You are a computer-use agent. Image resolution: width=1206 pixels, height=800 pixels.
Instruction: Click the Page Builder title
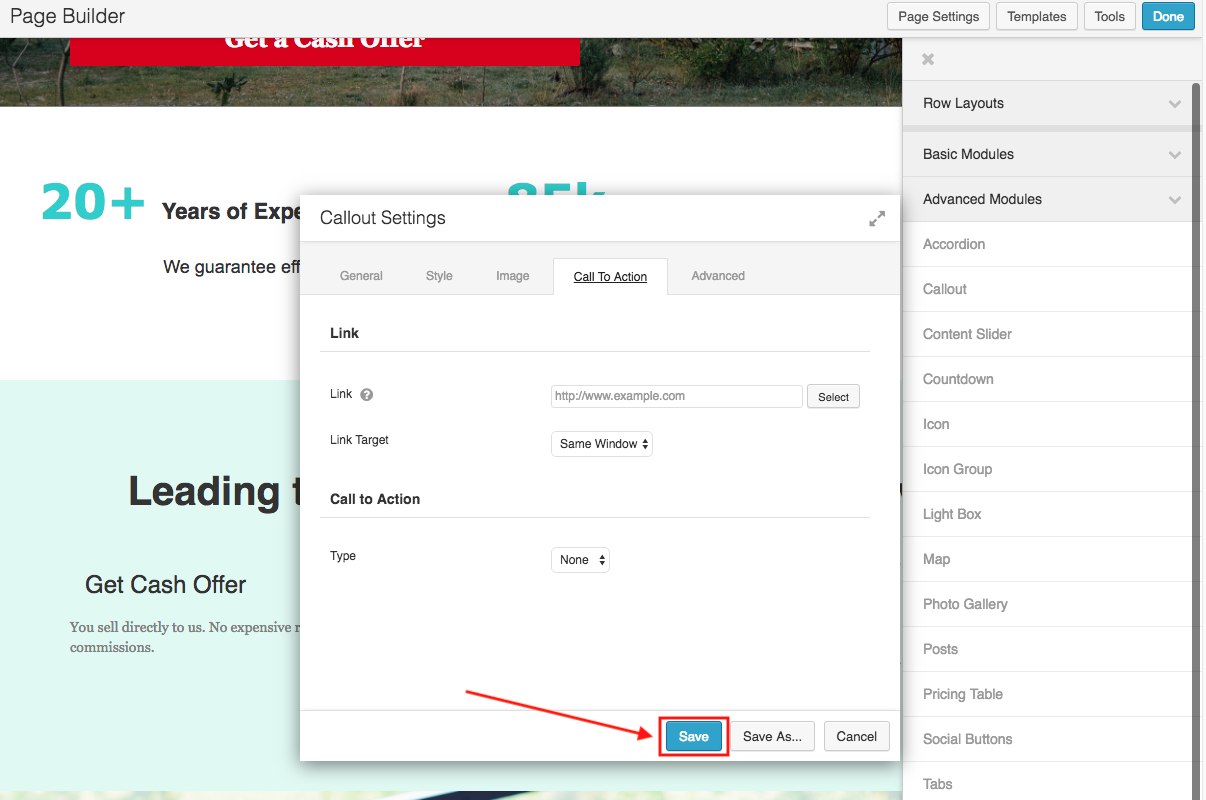(68, 17)
